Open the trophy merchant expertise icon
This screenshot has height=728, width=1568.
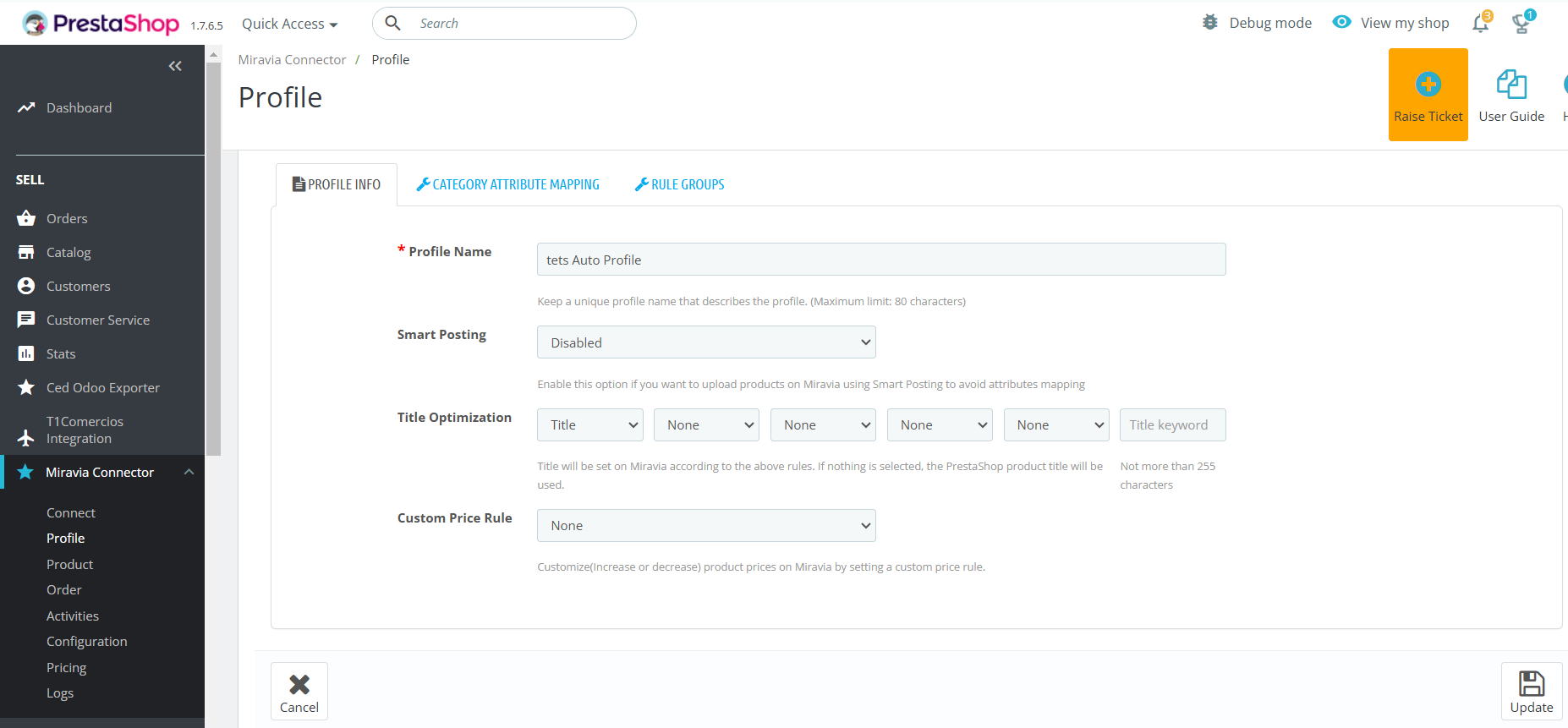[1522, 23]
